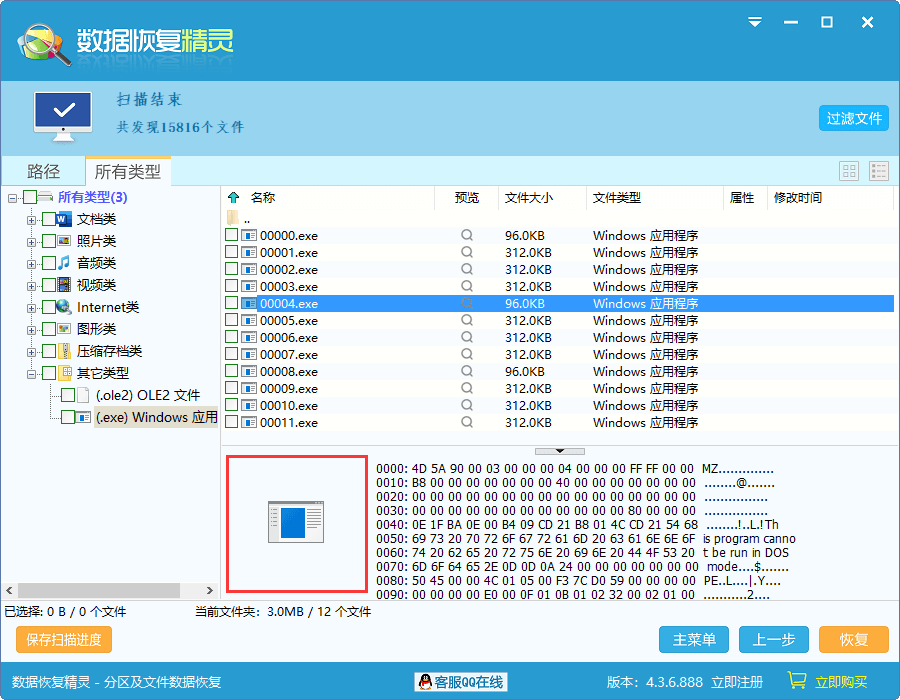Expand the 压缩存档类 tree node
This screenshot has width=900, height=700.
pos(31,352)
